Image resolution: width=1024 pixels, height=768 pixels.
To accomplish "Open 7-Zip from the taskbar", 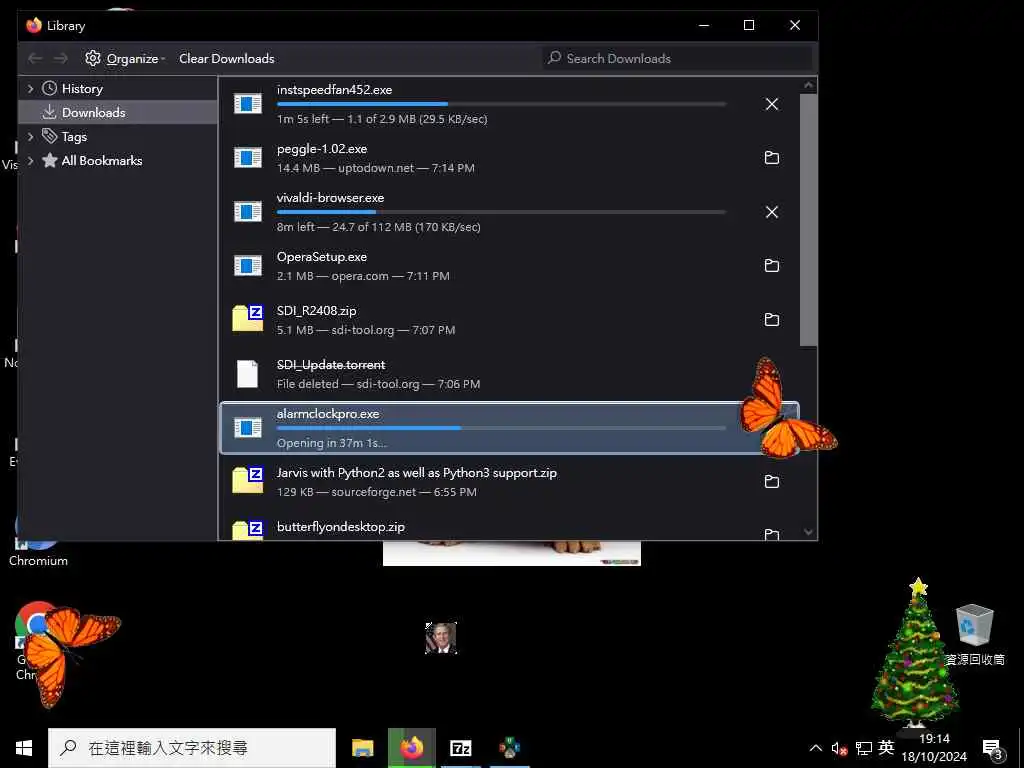I will (x=460, y=748).
